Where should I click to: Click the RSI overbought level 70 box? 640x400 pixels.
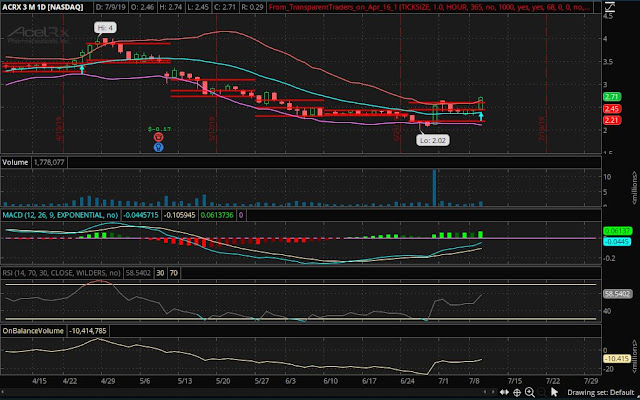174,273
